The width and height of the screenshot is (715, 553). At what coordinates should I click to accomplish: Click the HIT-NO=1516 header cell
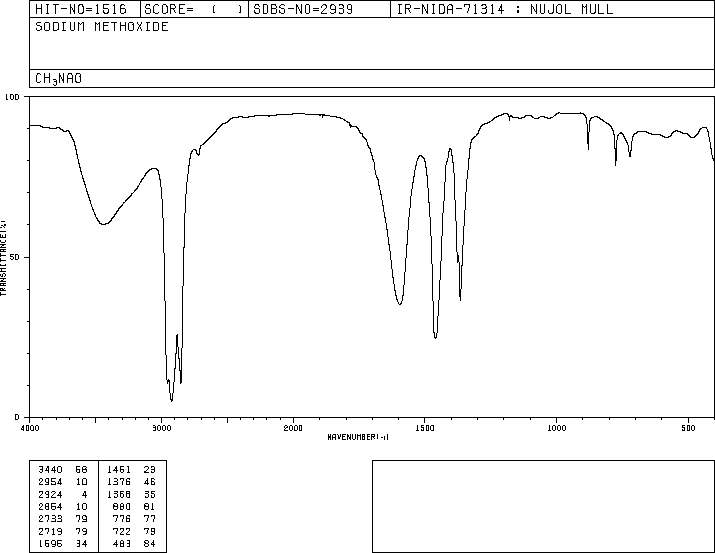pyautogui.click(x=85, y=9)
